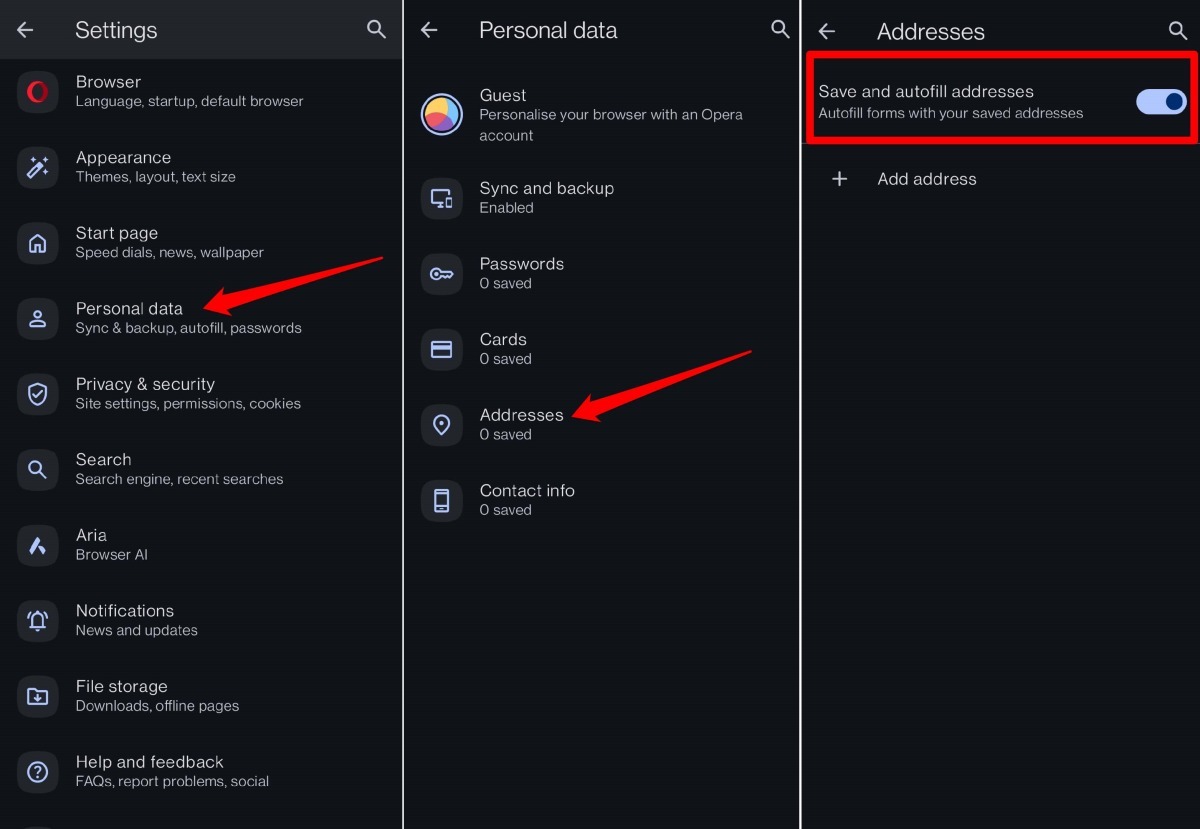
Task: Tap the Opera logo icon beside Browser
Action: point(37,92)
